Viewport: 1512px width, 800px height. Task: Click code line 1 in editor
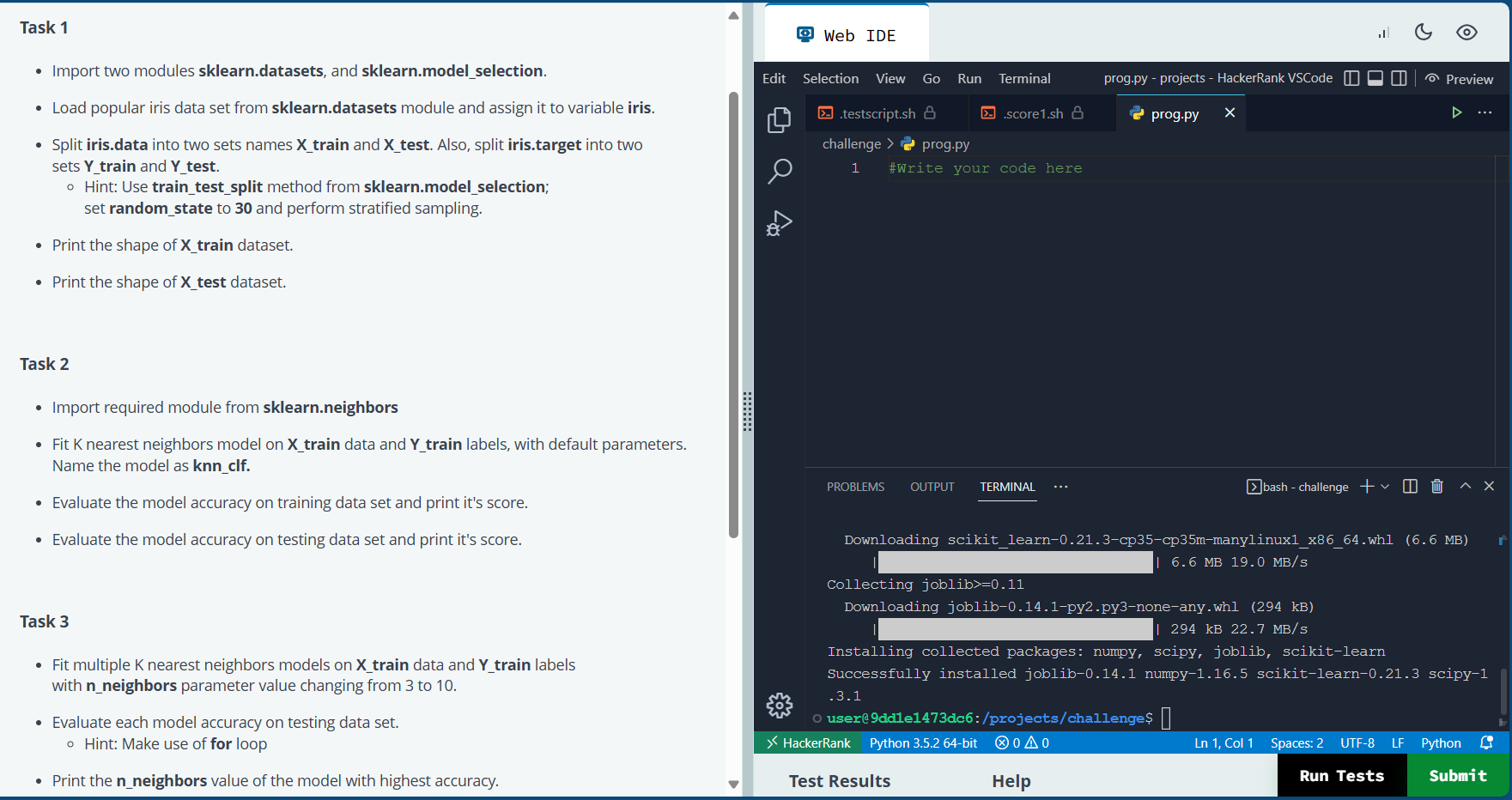click(985, 168)
